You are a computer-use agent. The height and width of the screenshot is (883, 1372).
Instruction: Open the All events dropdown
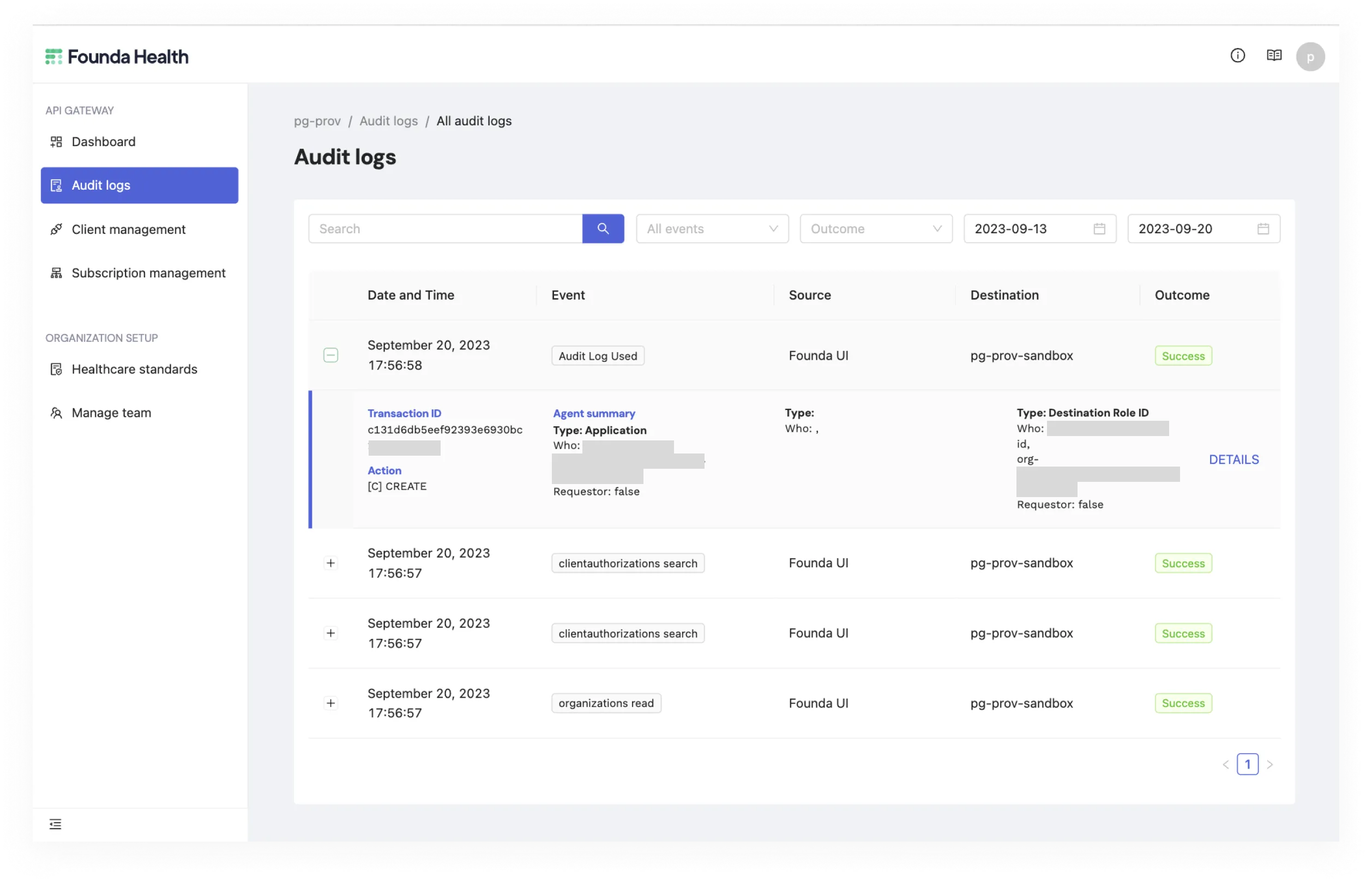point(712,229)
